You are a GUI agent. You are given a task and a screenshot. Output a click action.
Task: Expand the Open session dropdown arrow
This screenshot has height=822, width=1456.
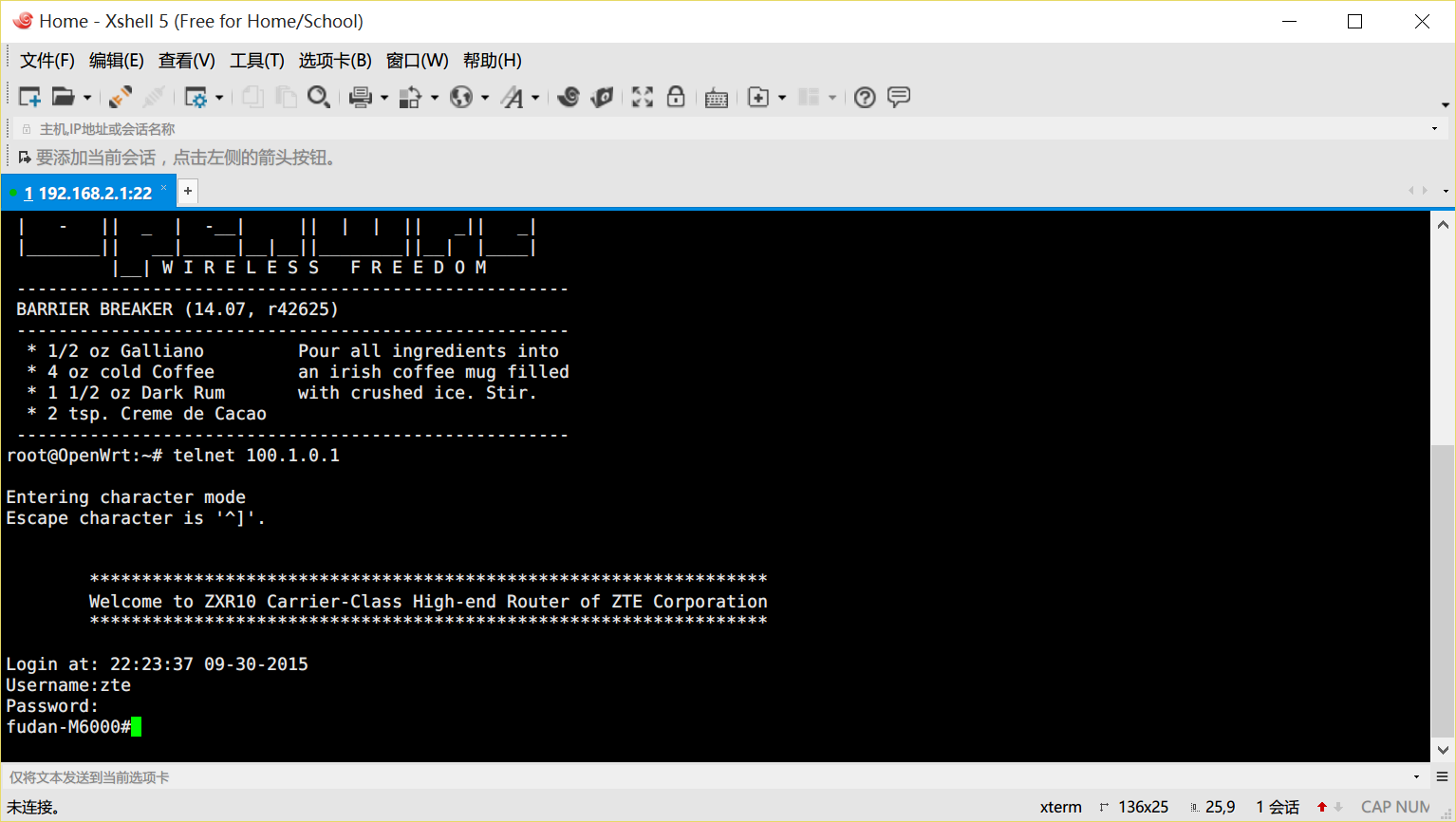(87, 98)
